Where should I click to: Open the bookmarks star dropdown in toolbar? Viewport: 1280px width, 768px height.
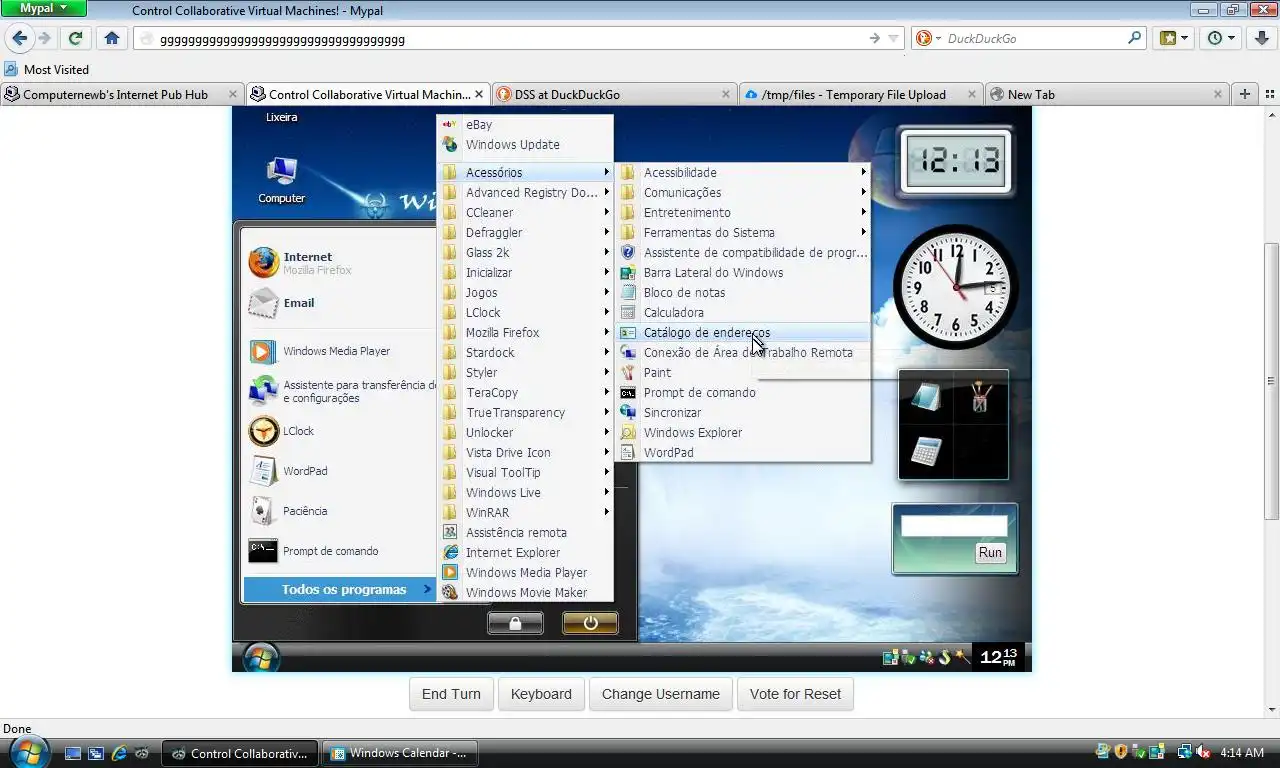(1174, 38)
